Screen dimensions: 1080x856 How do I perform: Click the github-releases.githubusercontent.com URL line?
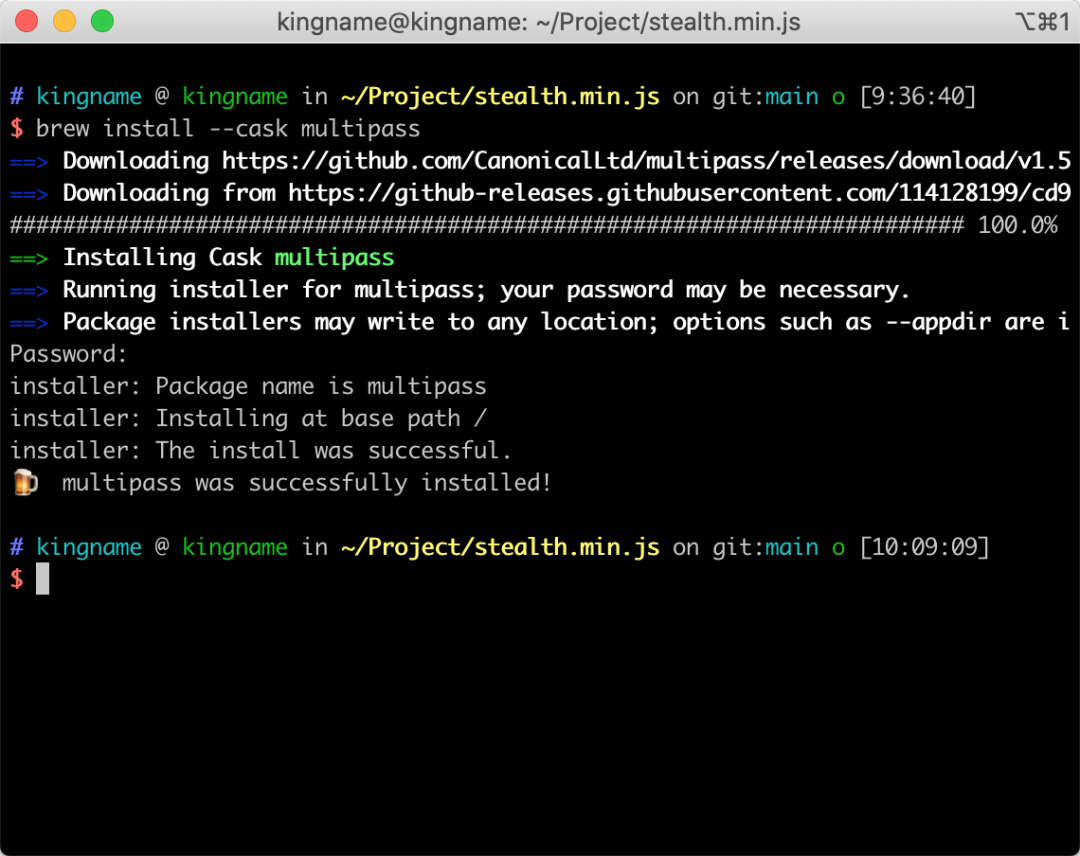[567, 194]
